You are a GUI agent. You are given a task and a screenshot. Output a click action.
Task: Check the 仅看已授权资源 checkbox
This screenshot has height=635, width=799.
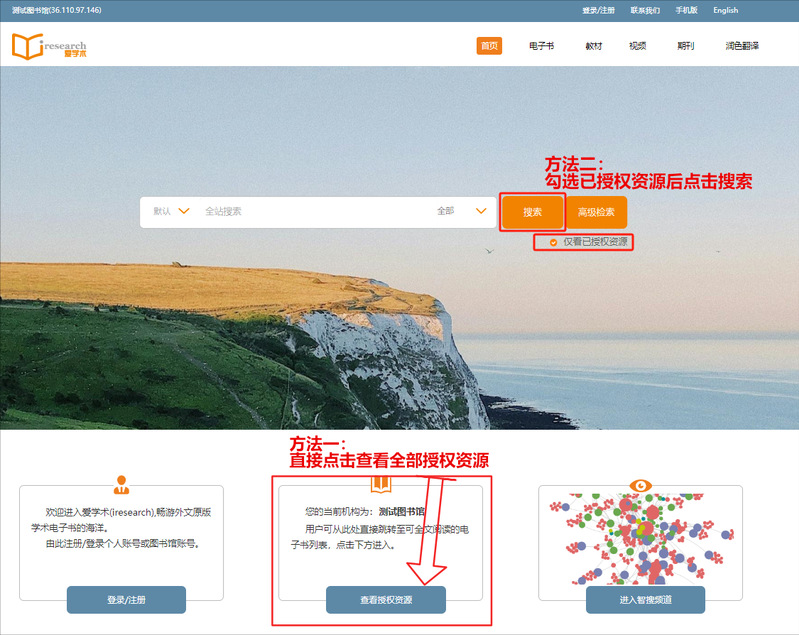[553, 242]
